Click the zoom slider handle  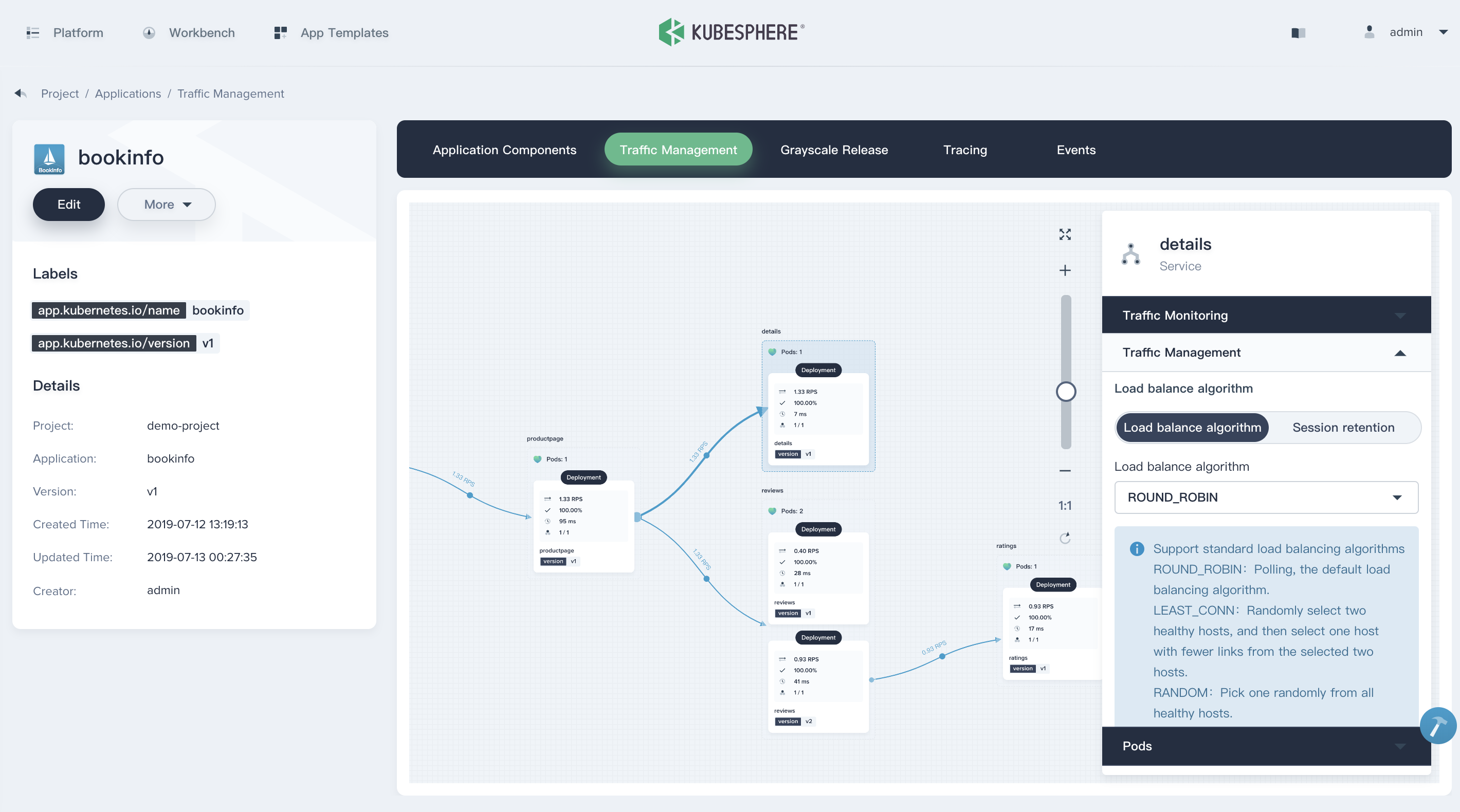coord(1066,392)
